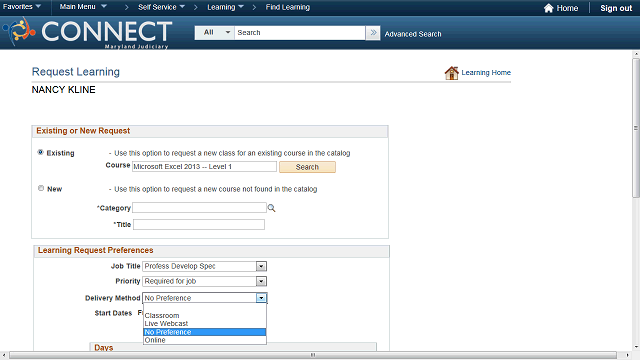The width and height of the screenshot is (640, 360).
Task: Select the New request radio button
Action: click(41, 188)
